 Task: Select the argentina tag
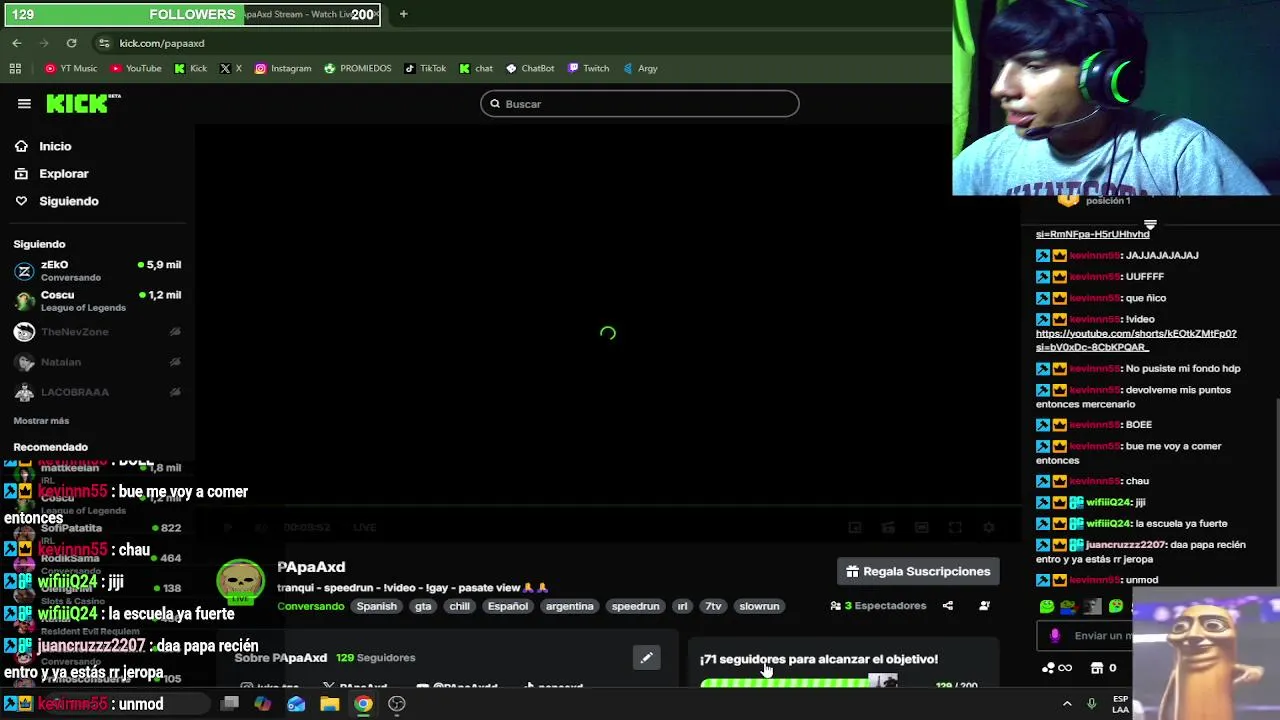(x=570, y=606)
